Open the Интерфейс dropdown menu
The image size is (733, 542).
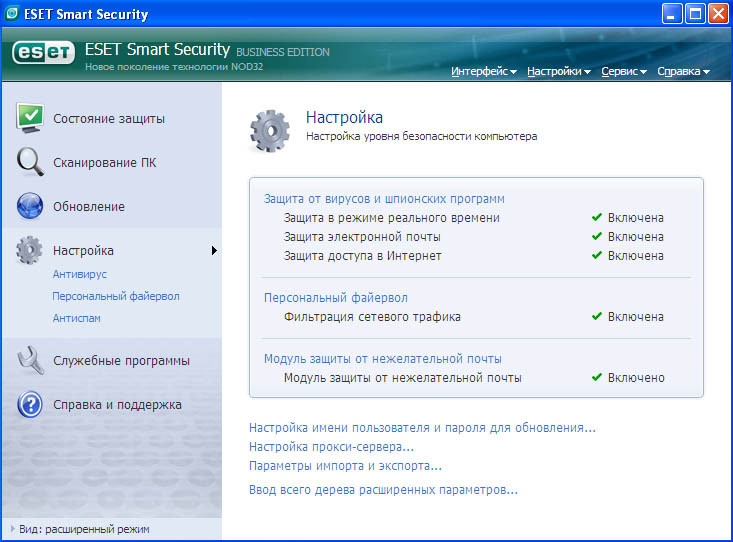coord(484,71)
